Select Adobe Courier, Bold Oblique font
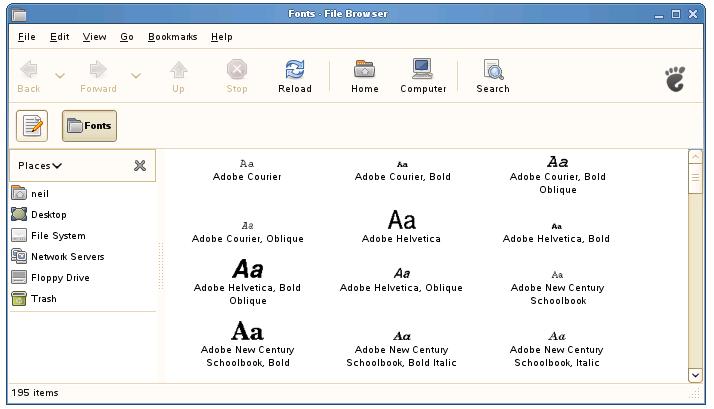 coord(557,163)
